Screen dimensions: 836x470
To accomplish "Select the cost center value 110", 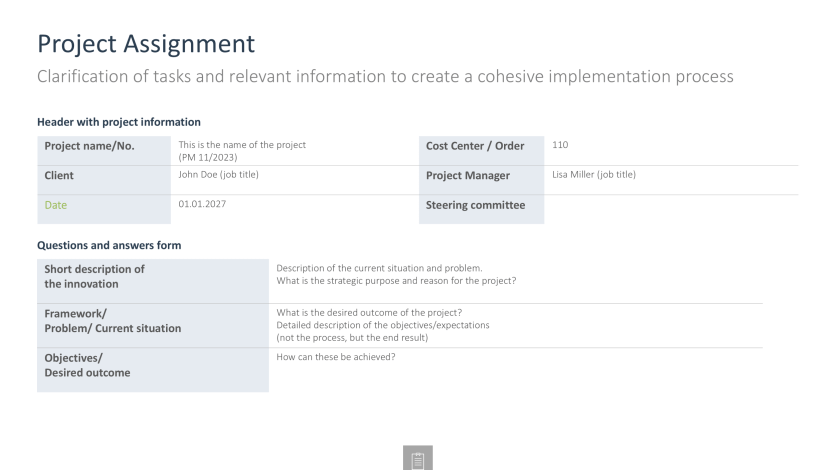I will [559, 146].
